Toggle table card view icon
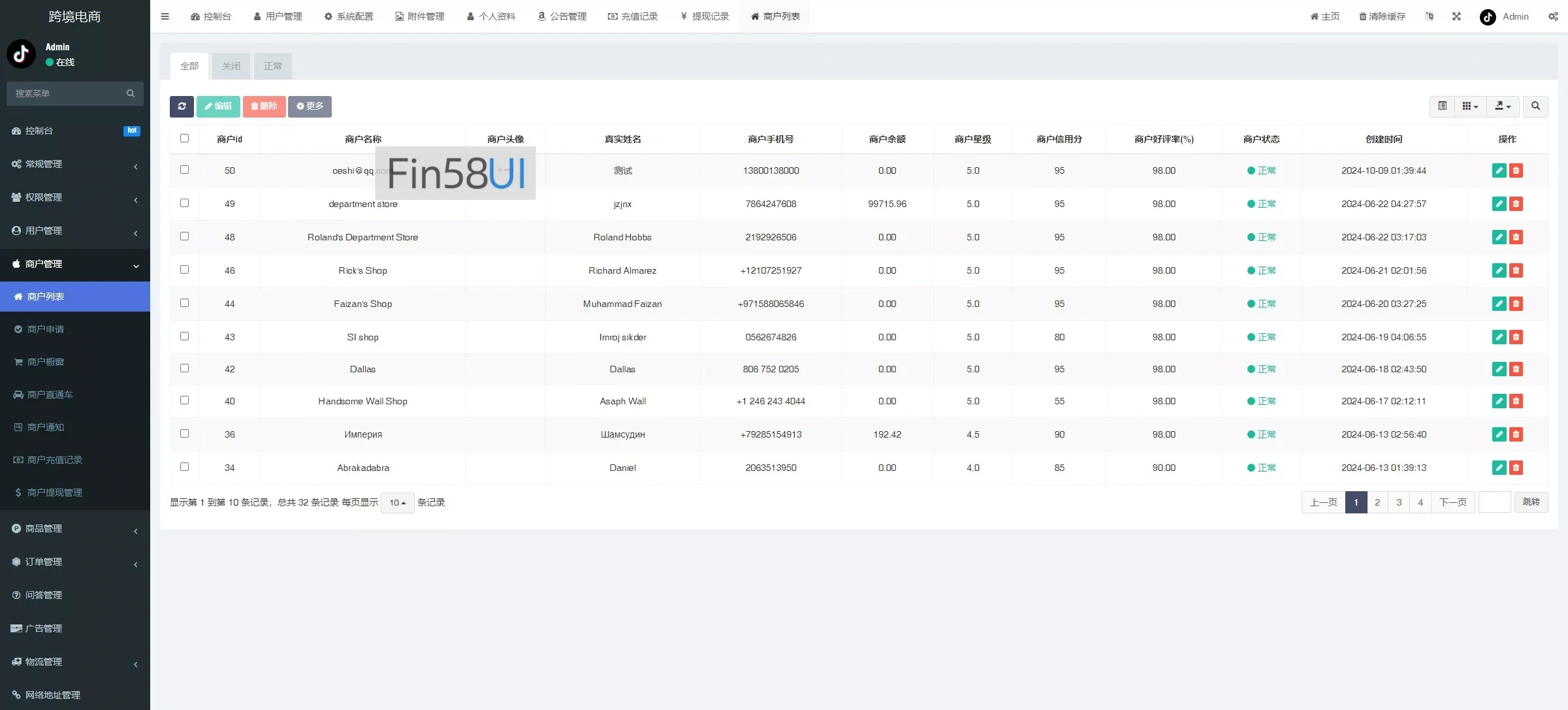 pos(1442,106)
